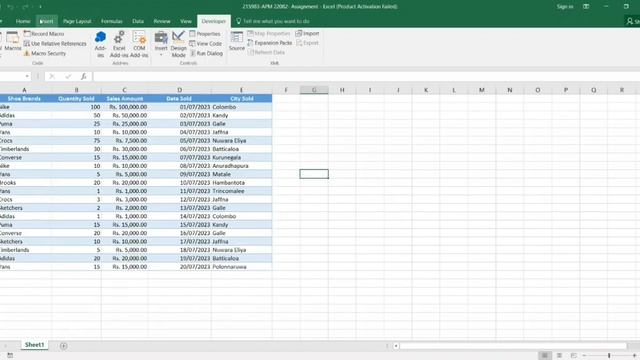Click the Quantity Sold header cell
640x360 pixels.
(76, 99)
